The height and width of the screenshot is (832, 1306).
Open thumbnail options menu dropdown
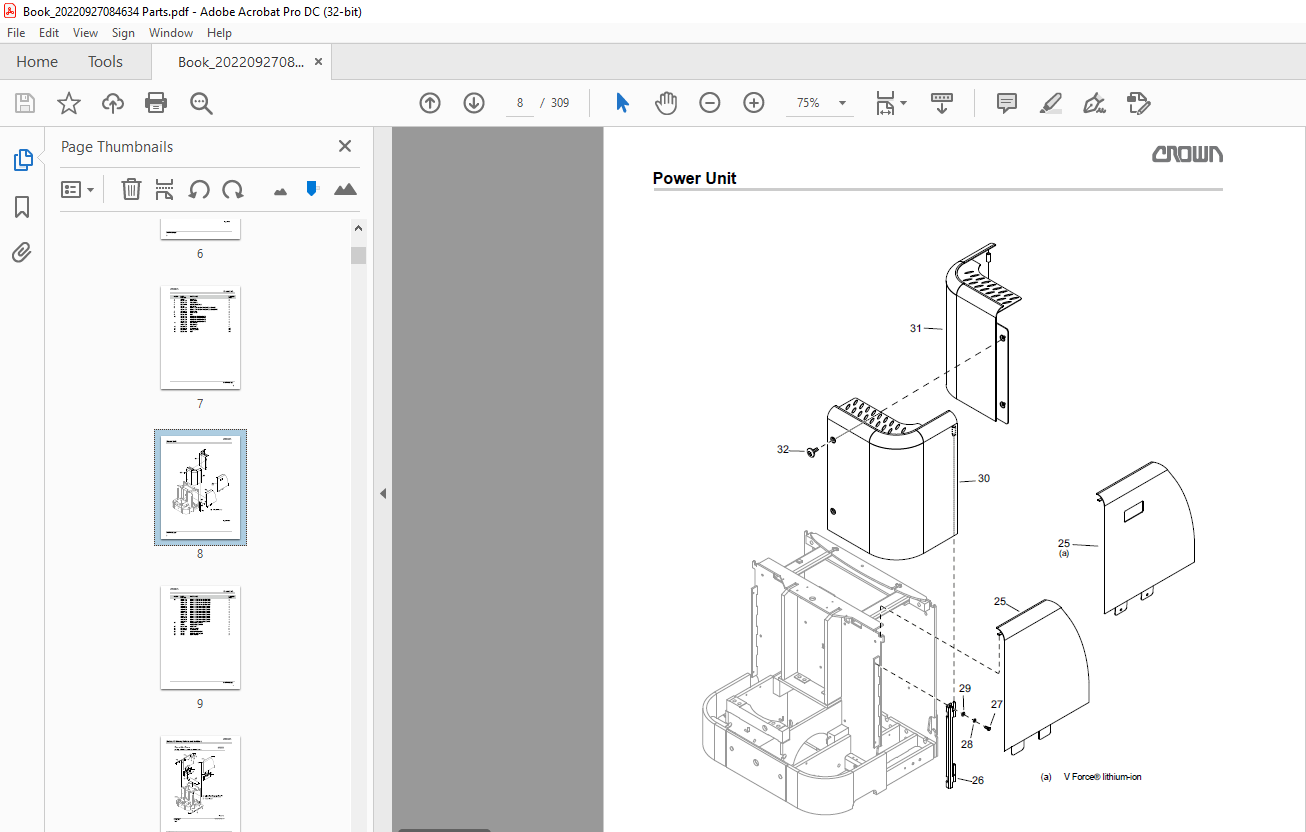coord(77,189)
